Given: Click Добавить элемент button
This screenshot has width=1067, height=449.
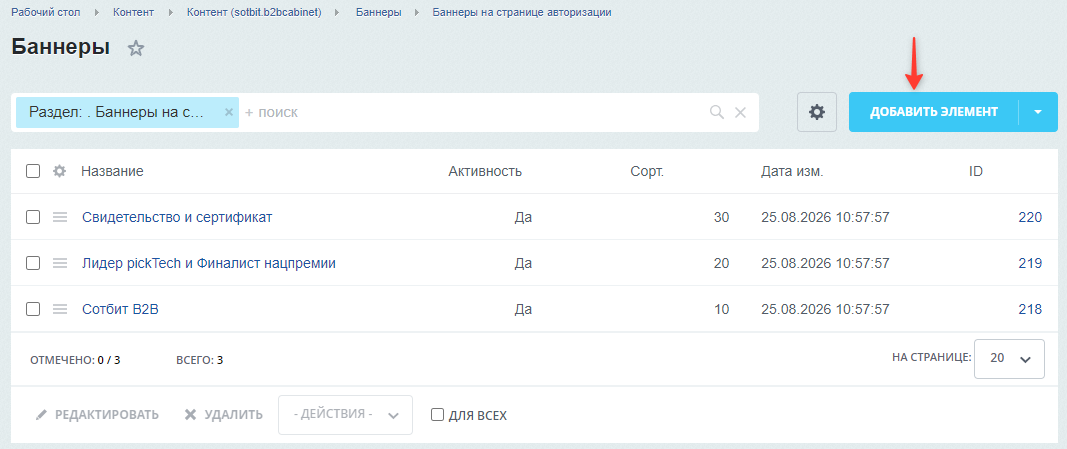Looking at the screenshot, I should point(934,112).
